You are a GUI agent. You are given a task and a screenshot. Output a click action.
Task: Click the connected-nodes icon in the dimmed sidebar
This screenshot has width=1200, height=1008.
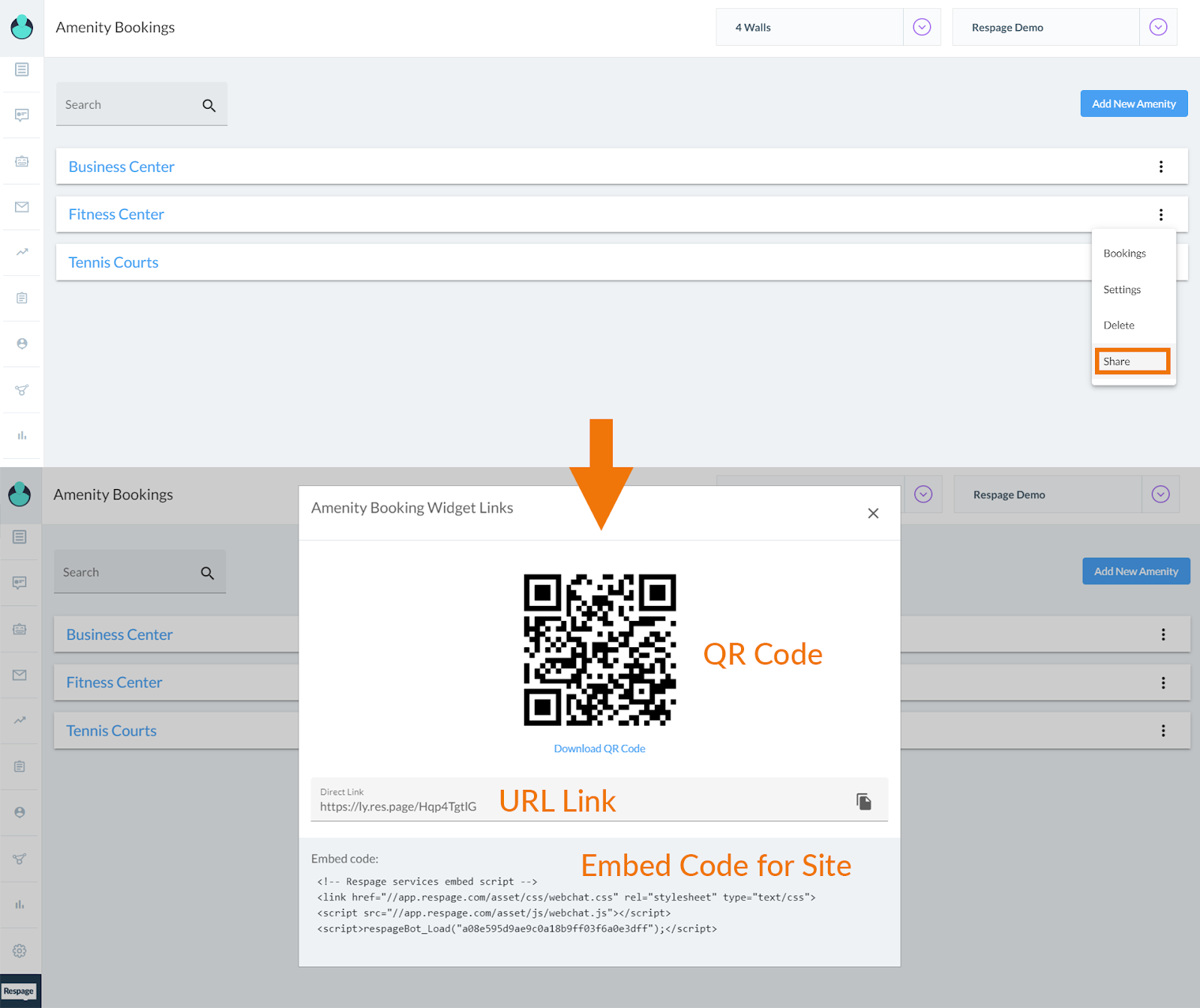(19, 859)
